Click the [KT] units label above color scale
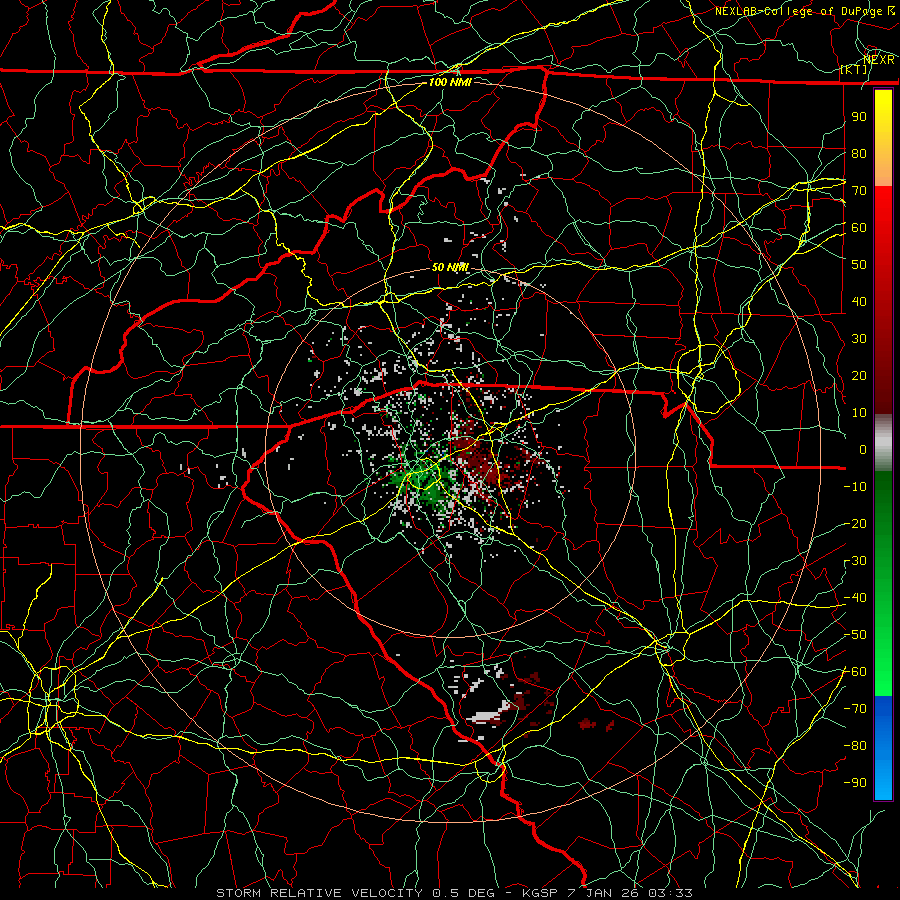Viewport: 900px width, 900px height. 854,69
